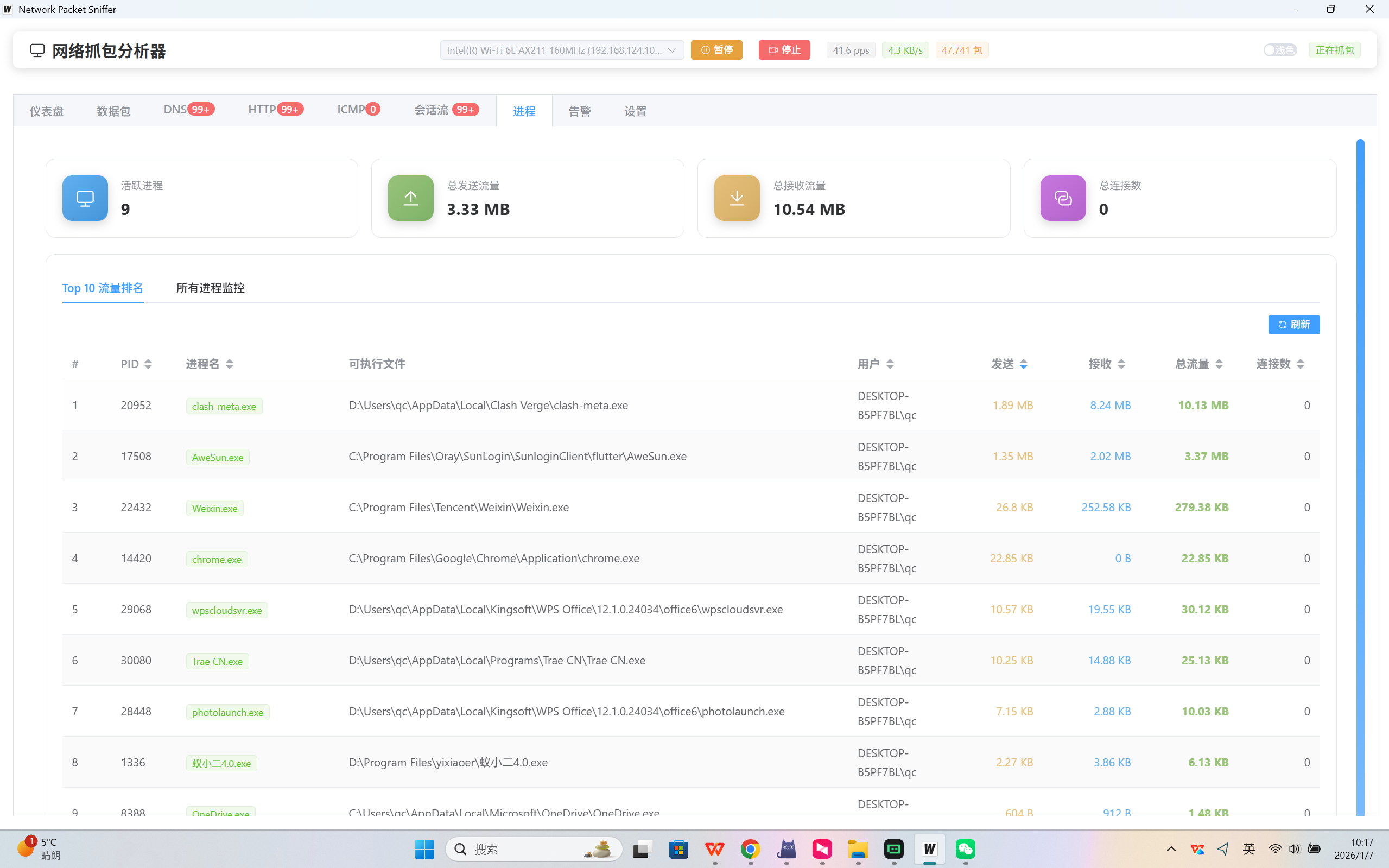Open WeChat from the taskbar
Viewport: 1389px width, 868px height.
(966, 848)
